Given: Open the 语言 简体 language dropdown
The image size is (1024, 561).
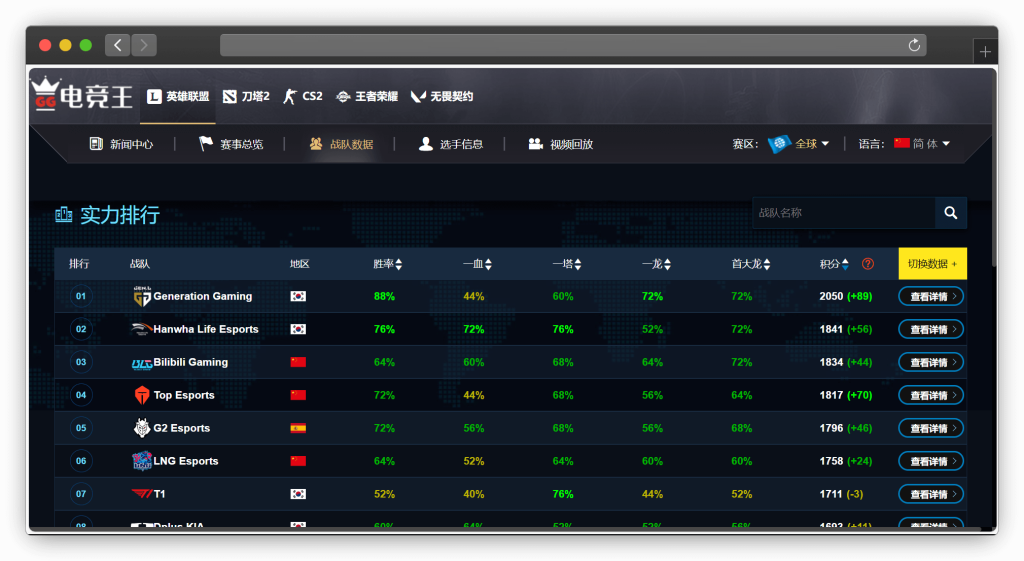Looking at the screenshot, I should click(922, 144).
